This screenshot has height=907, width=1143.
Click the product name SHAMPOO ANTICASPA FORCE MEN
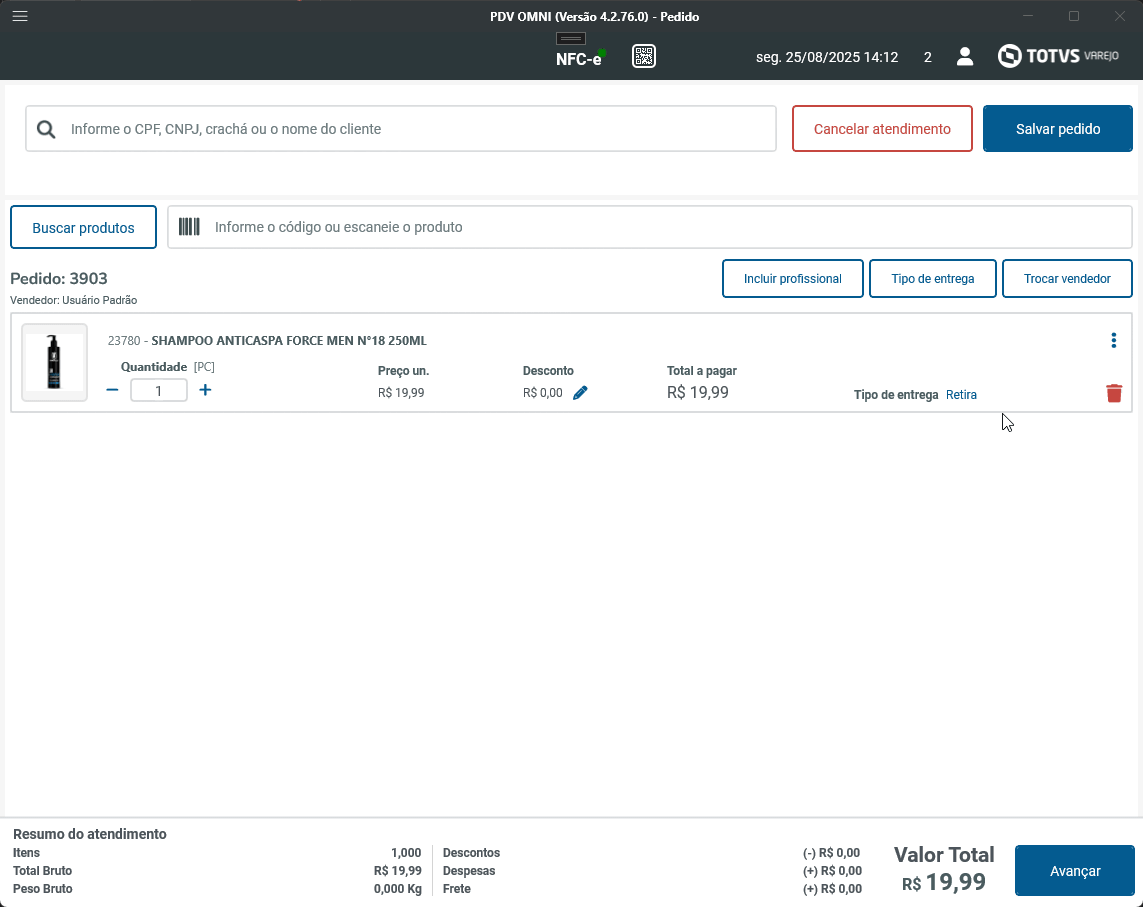[289, 340]
